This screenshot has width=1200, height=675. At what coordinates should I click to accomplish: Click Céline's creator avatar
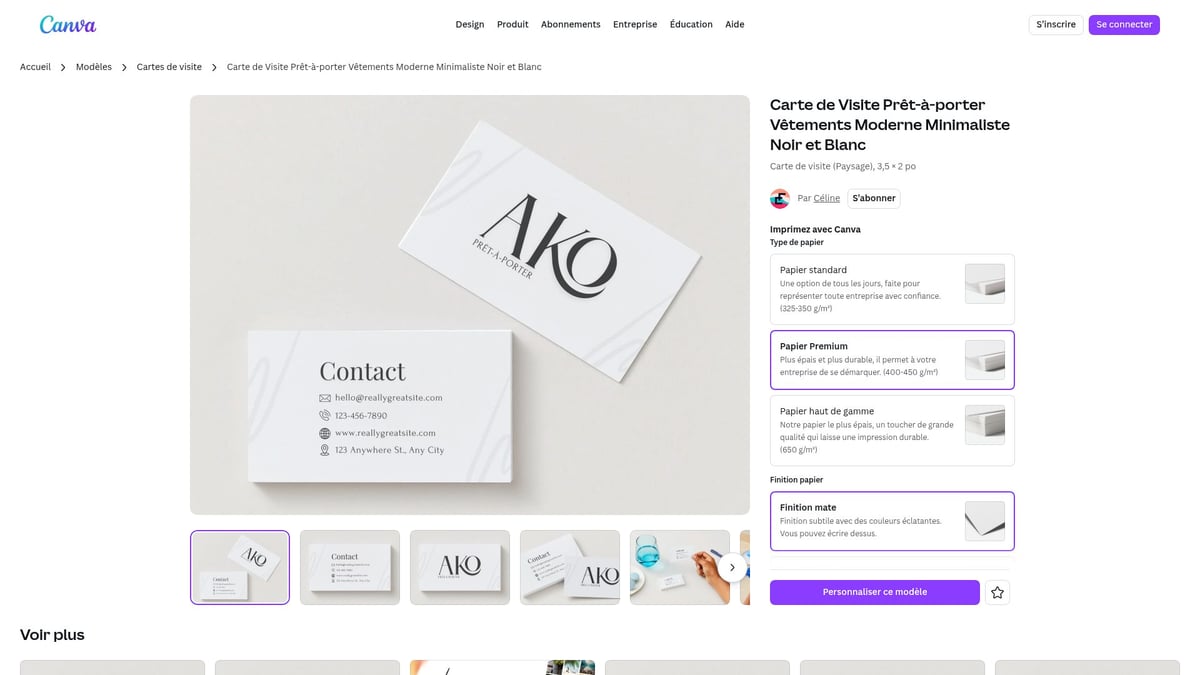click(780, 198)
